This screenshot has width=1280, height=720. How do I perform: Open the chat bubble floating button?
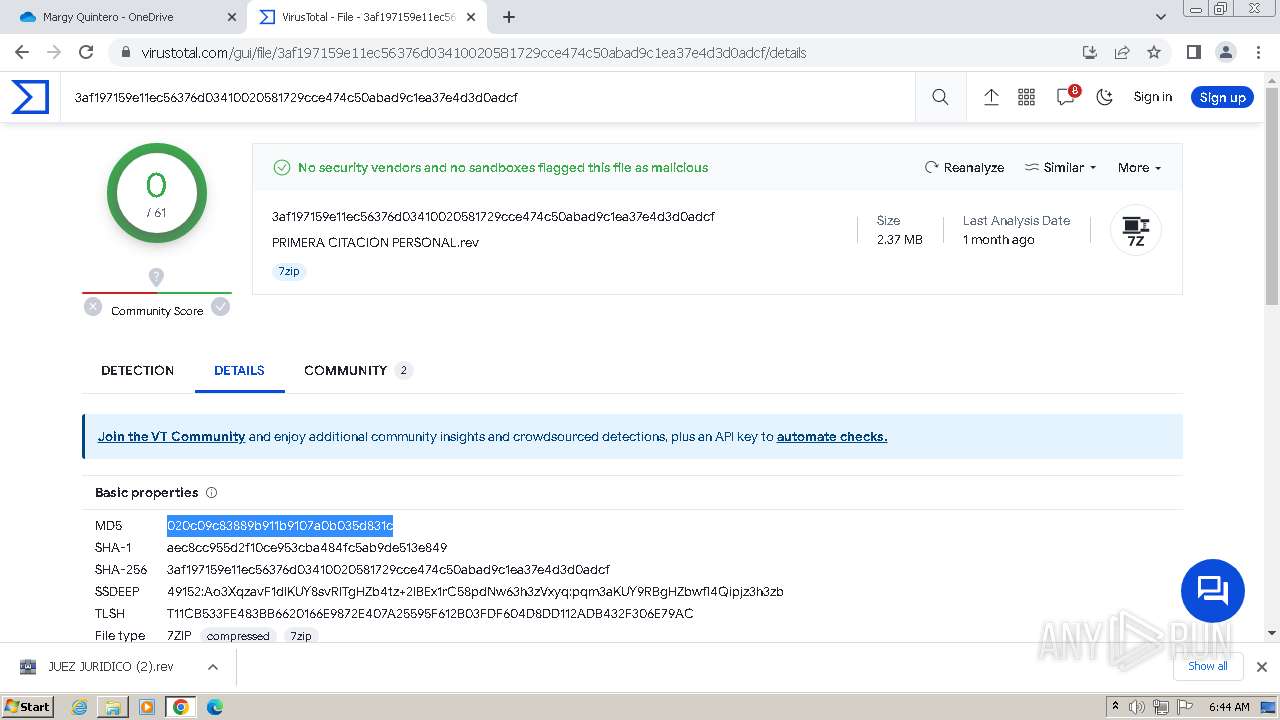click(x=1213, y=591)
